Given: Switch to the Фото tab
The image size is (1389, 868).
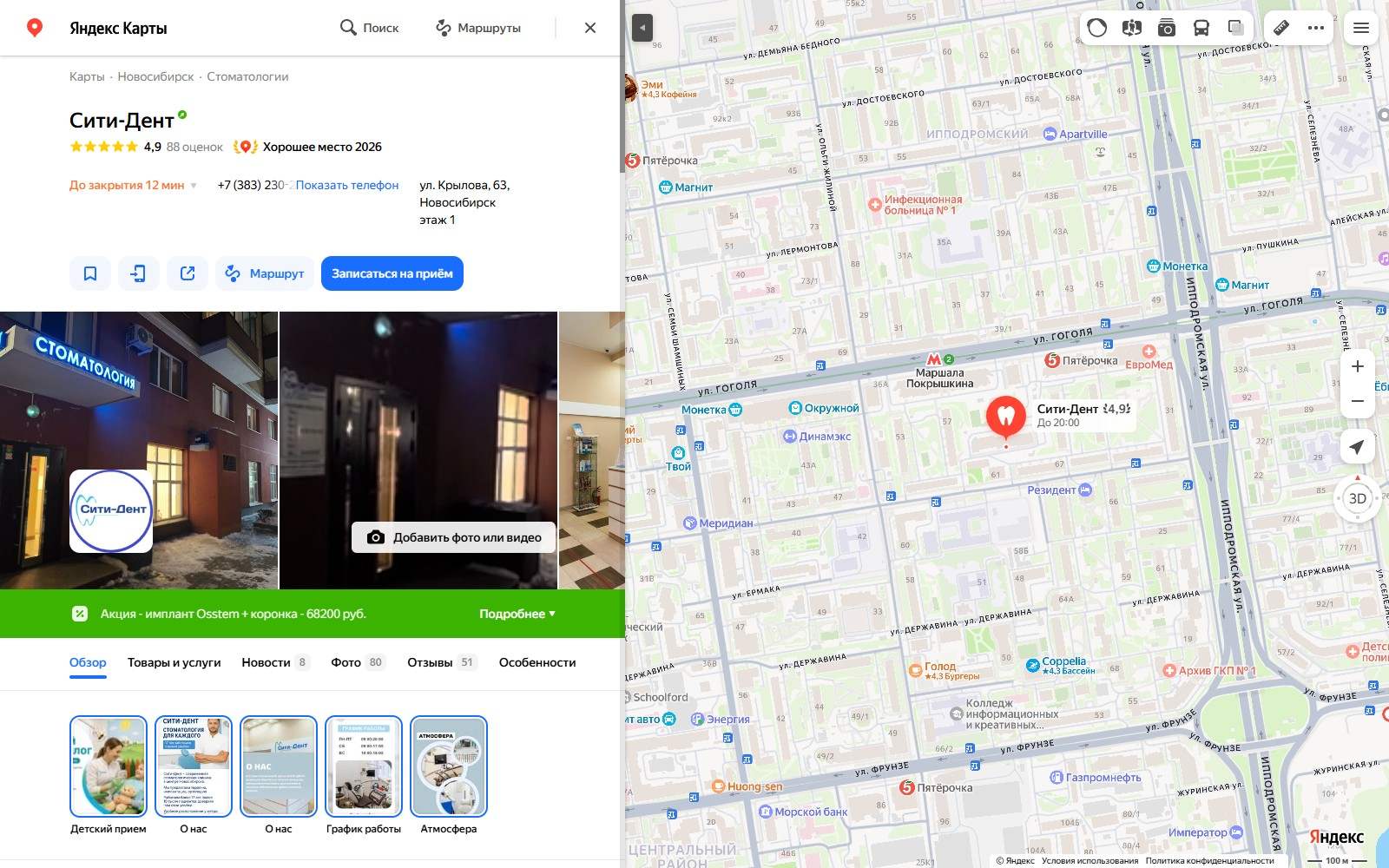Looking at the screenshot, I should pos(358,662).
